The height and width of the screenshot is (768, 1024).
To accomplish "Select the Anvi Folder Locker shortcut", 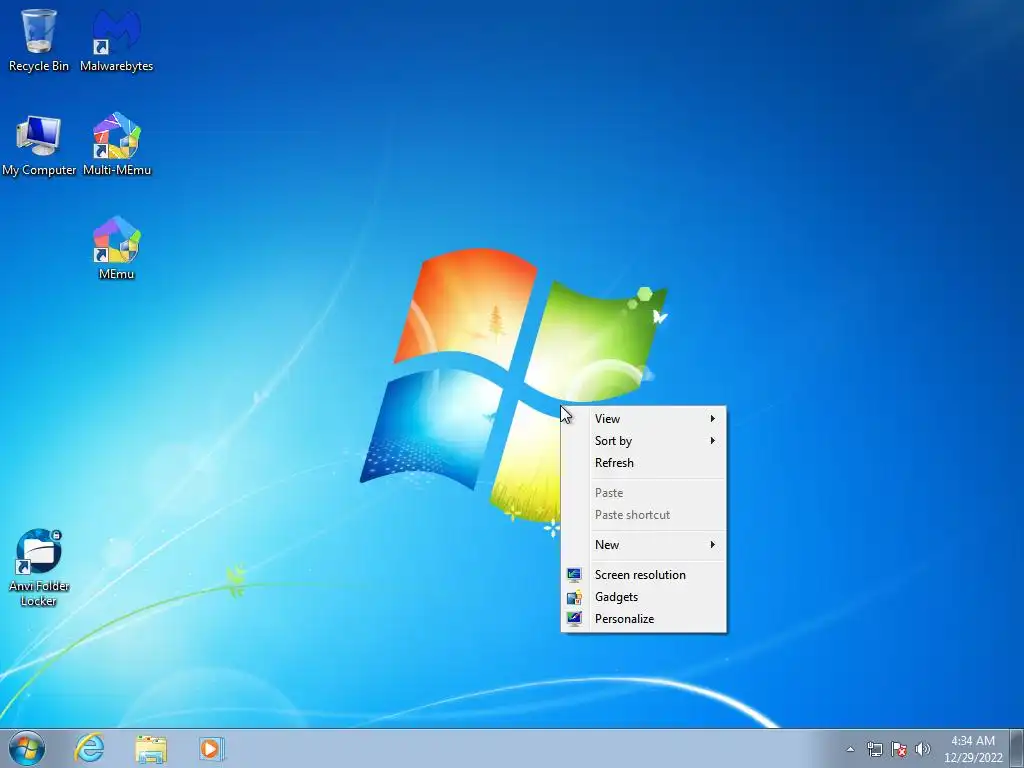I will tap(39, 567).
